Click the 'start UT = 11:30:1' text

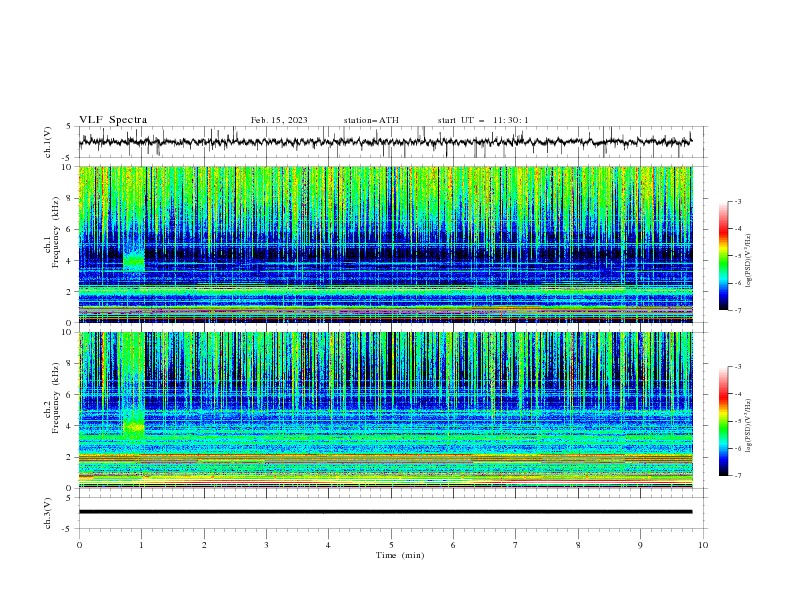coord(483,120)
